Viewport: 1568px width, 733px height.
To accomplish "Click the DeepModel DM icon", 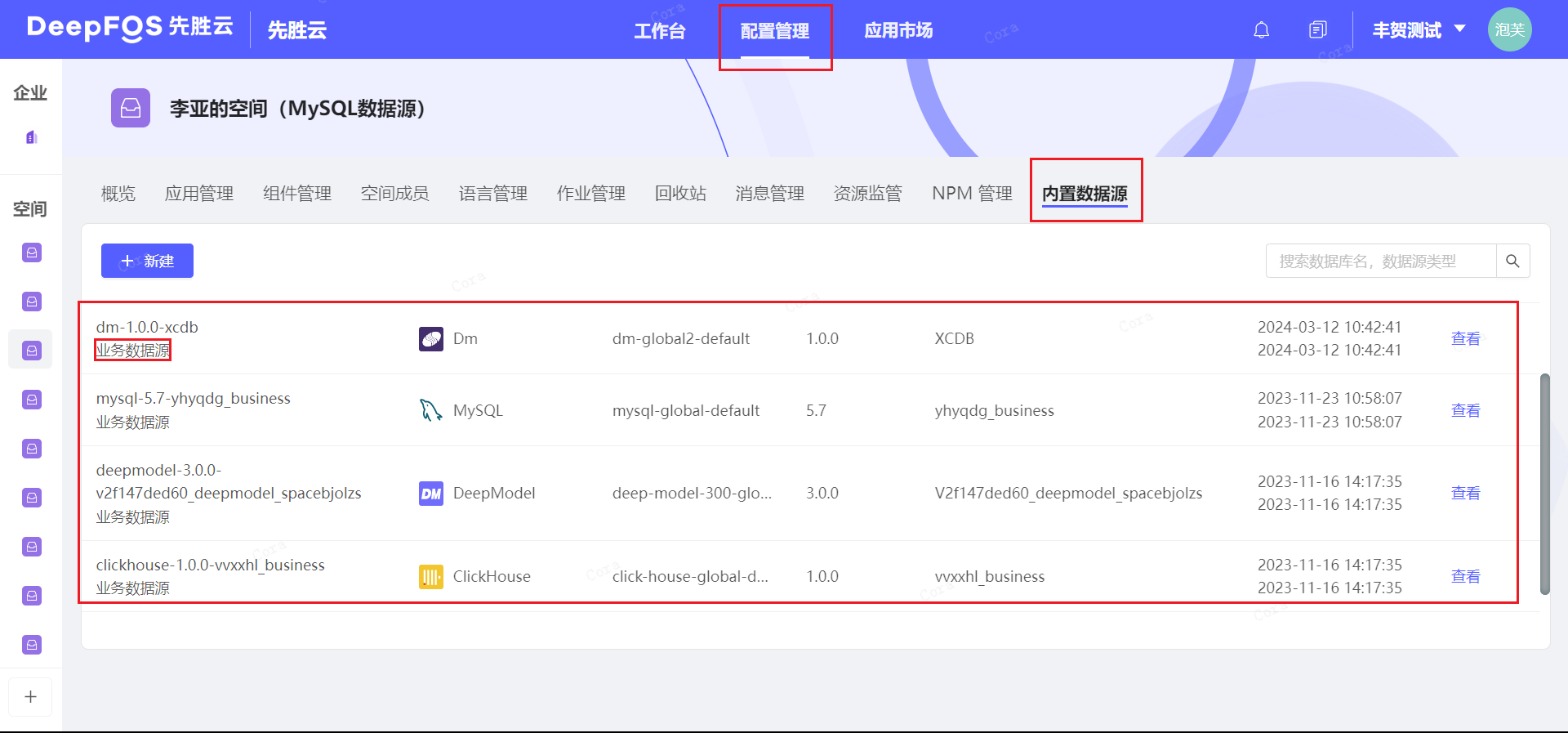I will tap(431, 493).
